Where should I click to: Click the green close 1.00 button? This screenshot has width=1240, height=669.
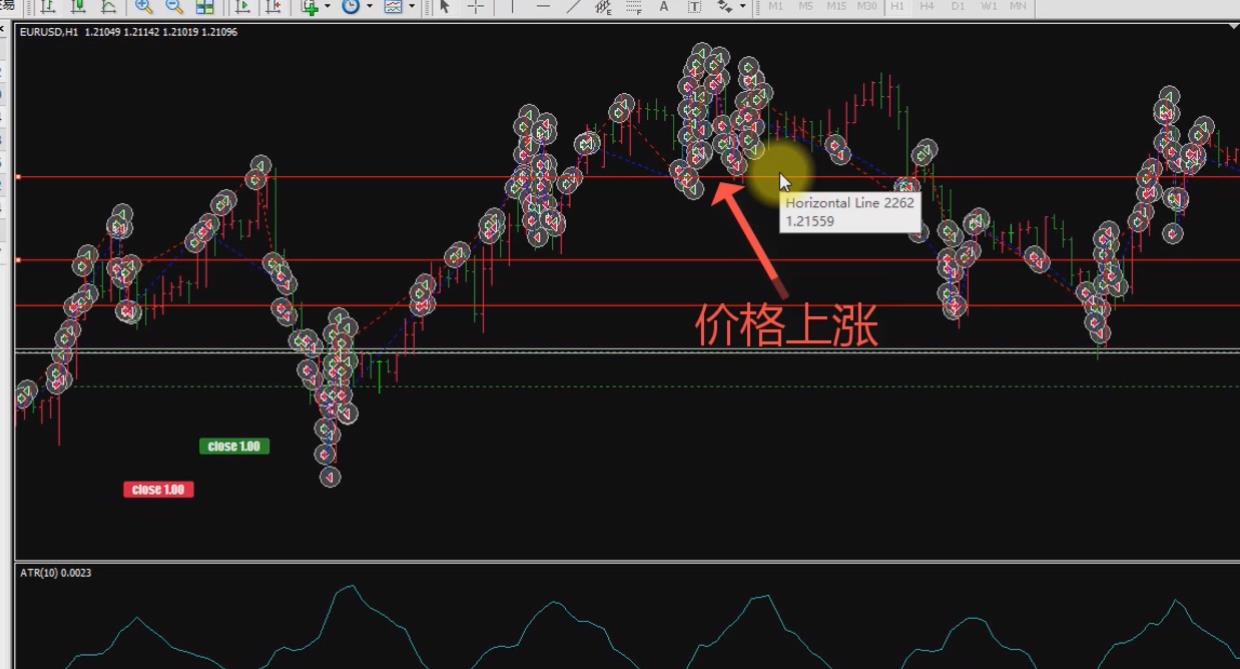coord(234,446)
